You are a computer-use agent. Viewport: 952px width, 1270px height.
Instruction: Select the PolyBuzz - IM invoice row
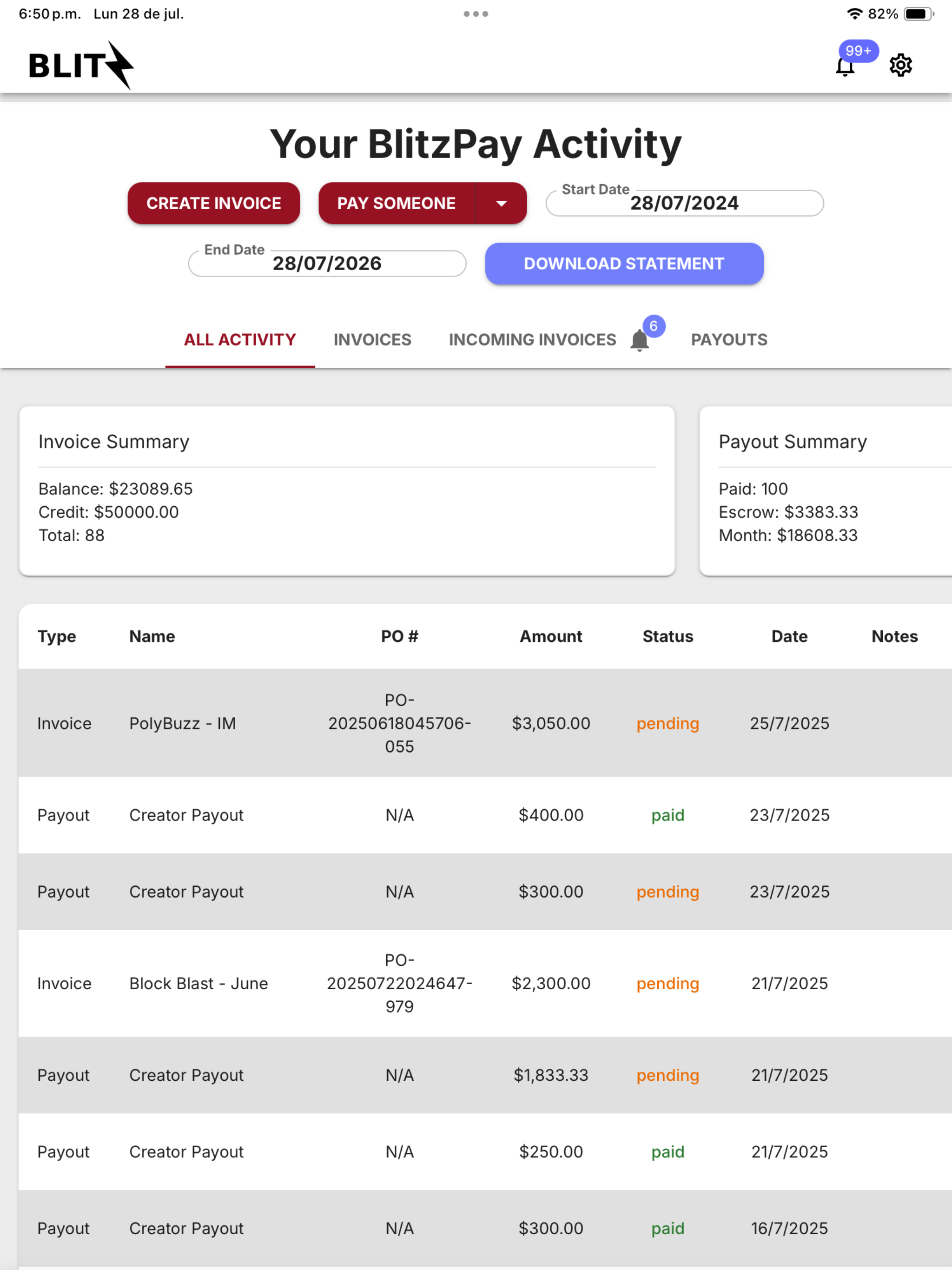coord(485,723)
